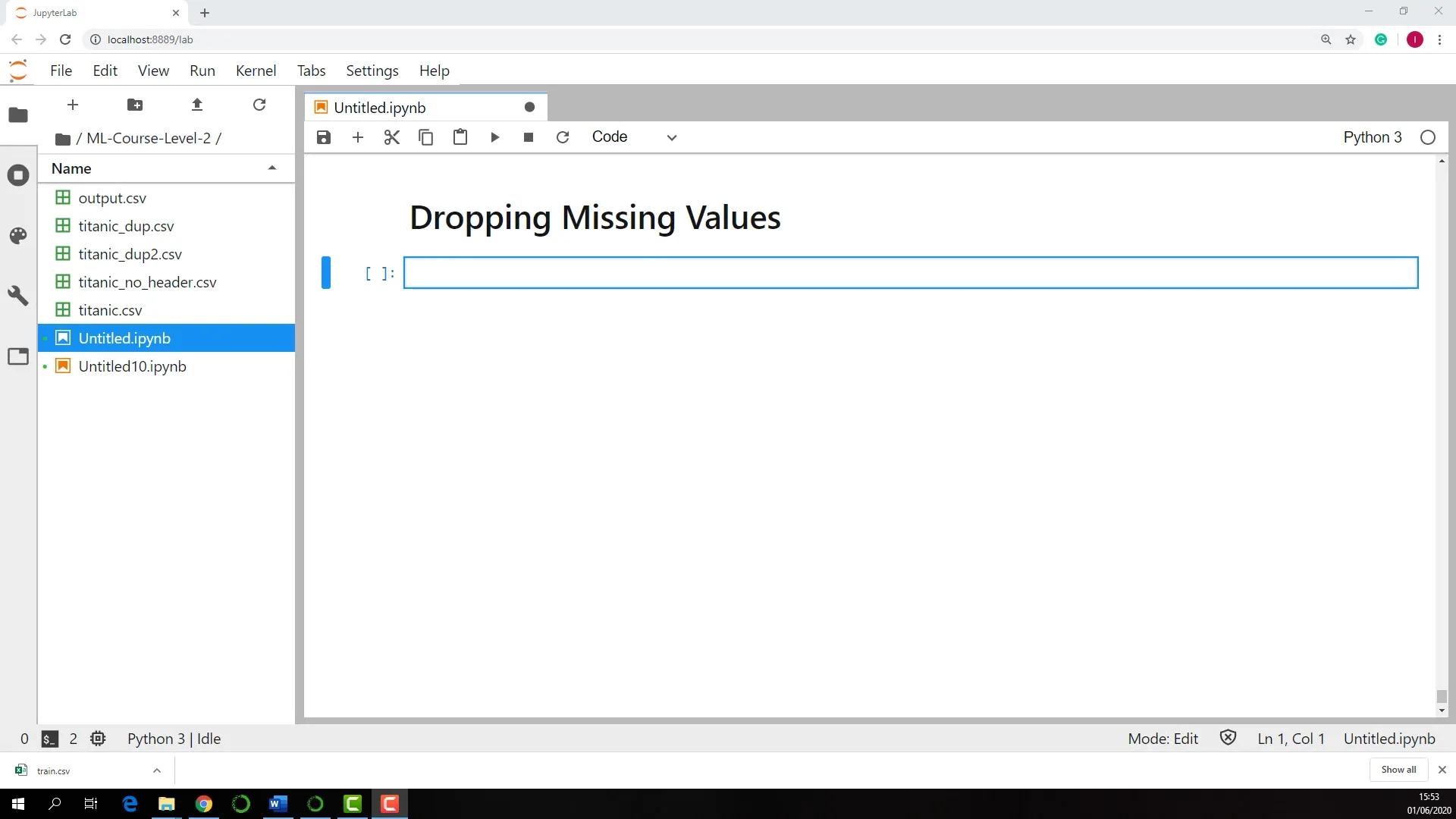This screenshot has height=819, width=1456.
Task: Upload files using the upload arrow icon
Action: pyautogui.click(x=196, y=105)
